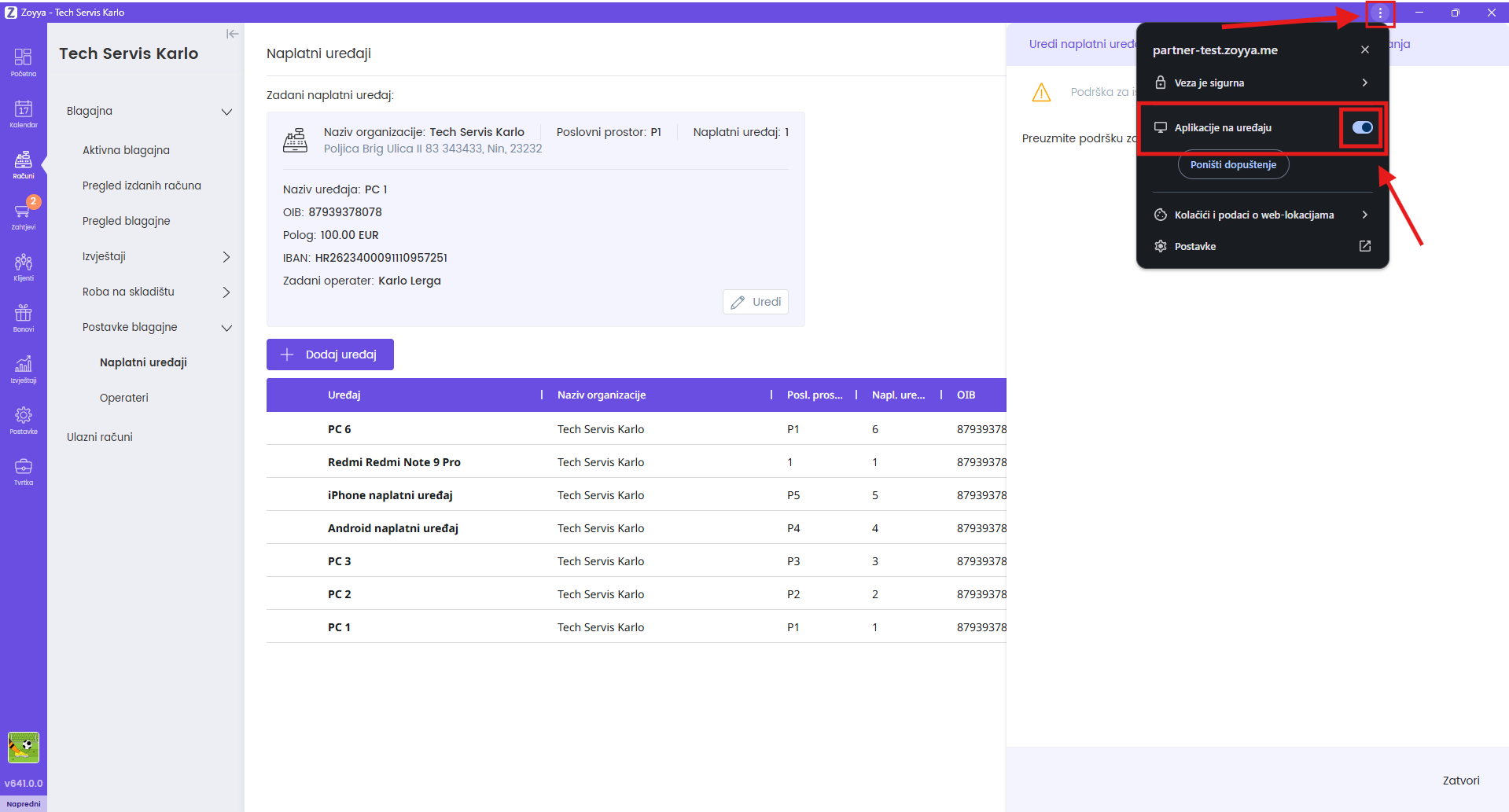1509x812 pixels.
Task: Open the Bonovi gift icon
Action: click(23, 318)
